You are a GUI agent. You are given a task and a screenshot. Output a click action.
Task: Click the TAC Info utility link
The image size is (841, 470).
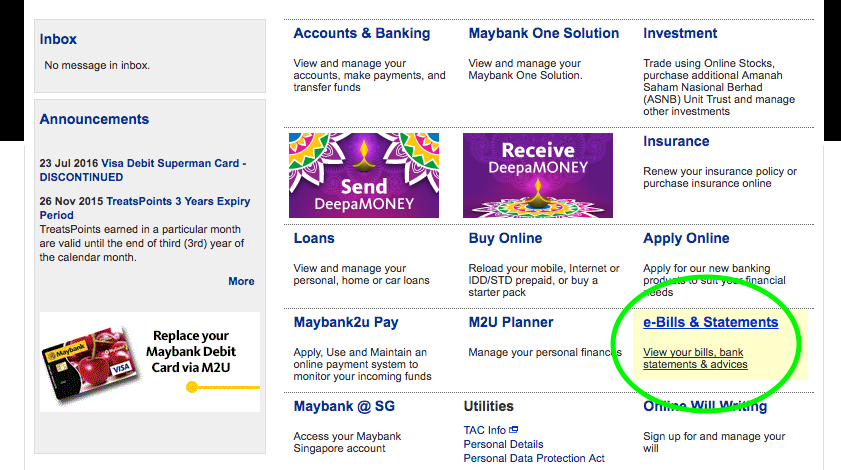484,430
